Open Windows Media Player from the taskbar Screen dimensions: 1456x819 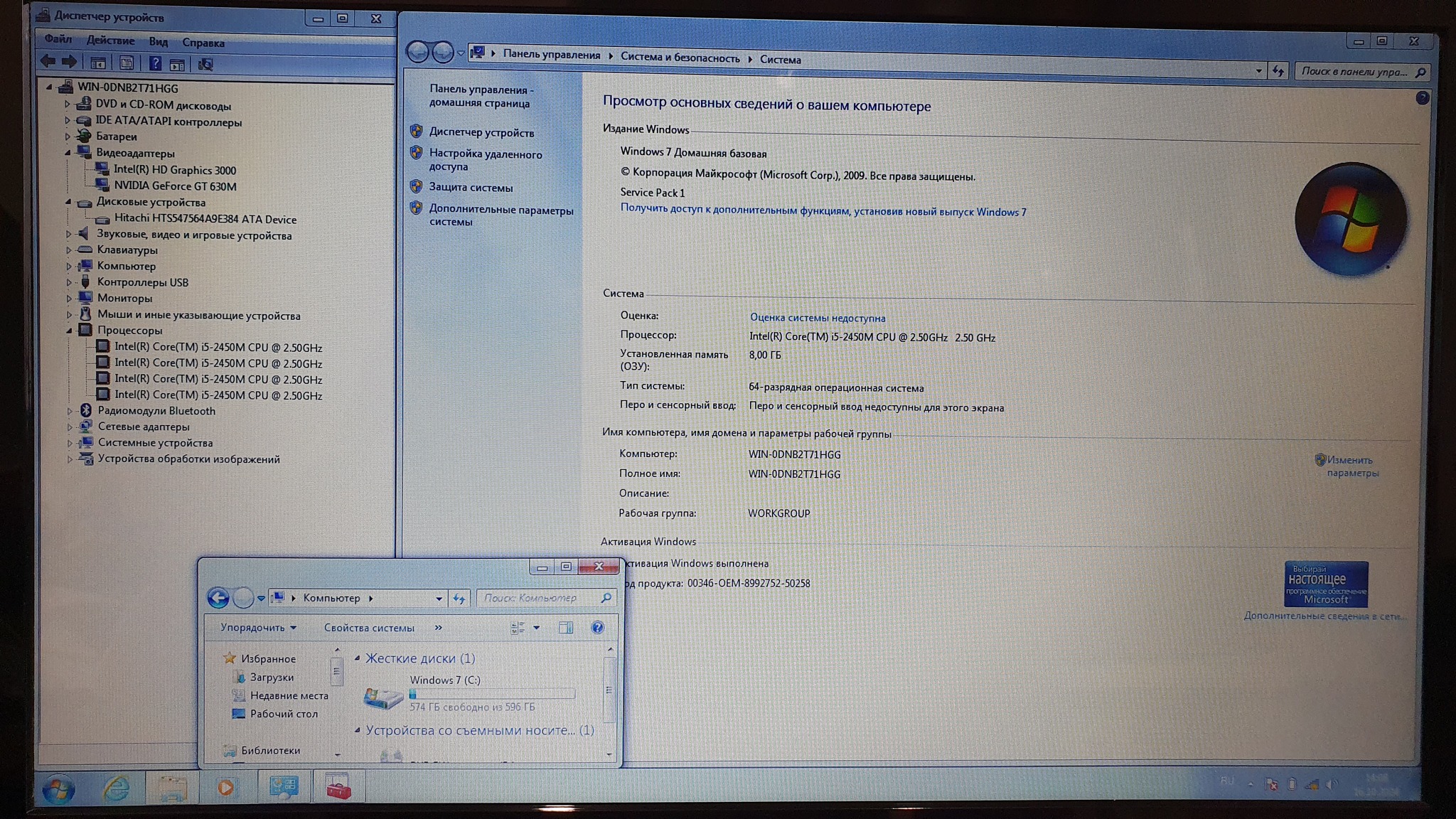pos(225,788)
